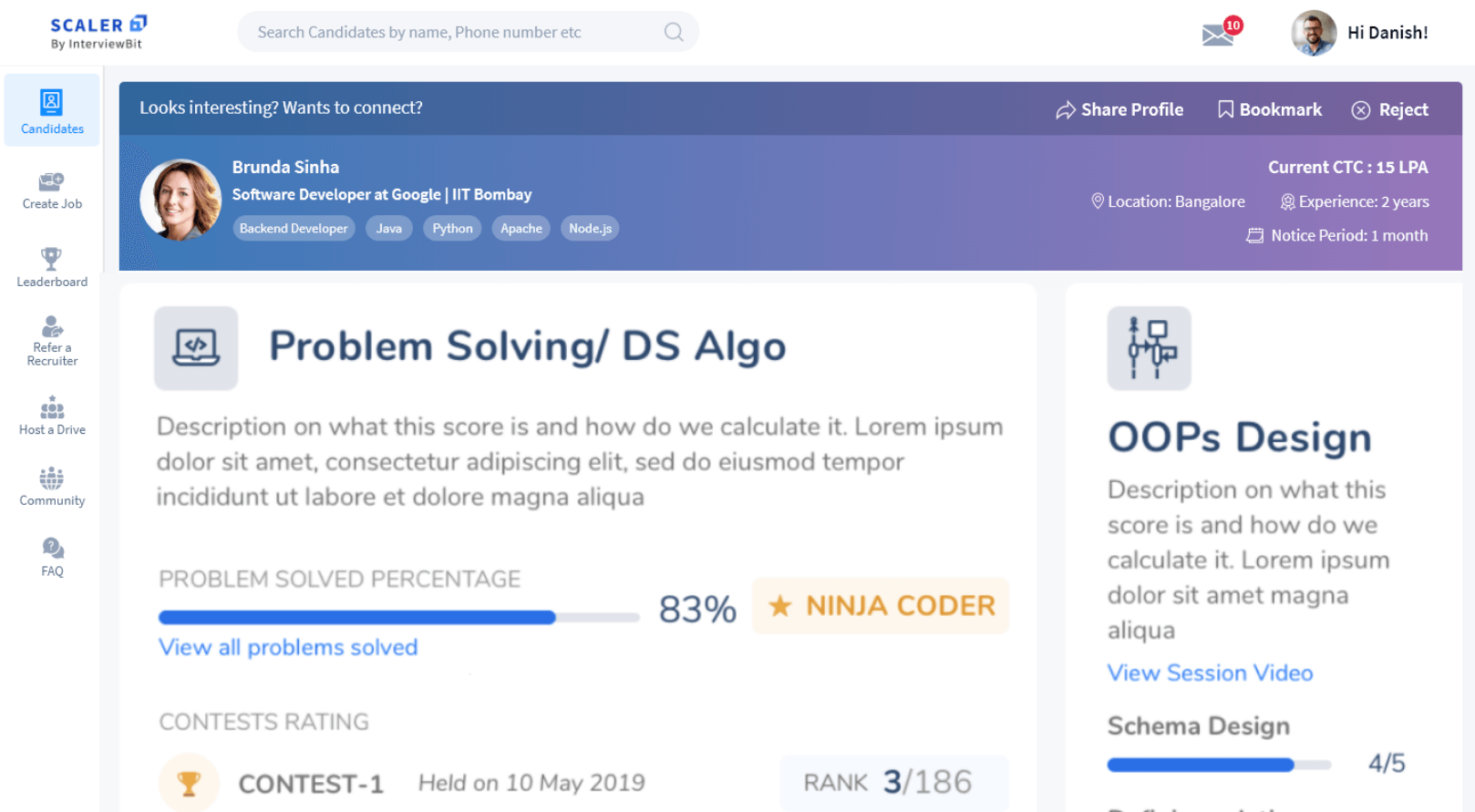Click the search magnifier icon
Screen dimensions: 1475x812
[674, 32]
